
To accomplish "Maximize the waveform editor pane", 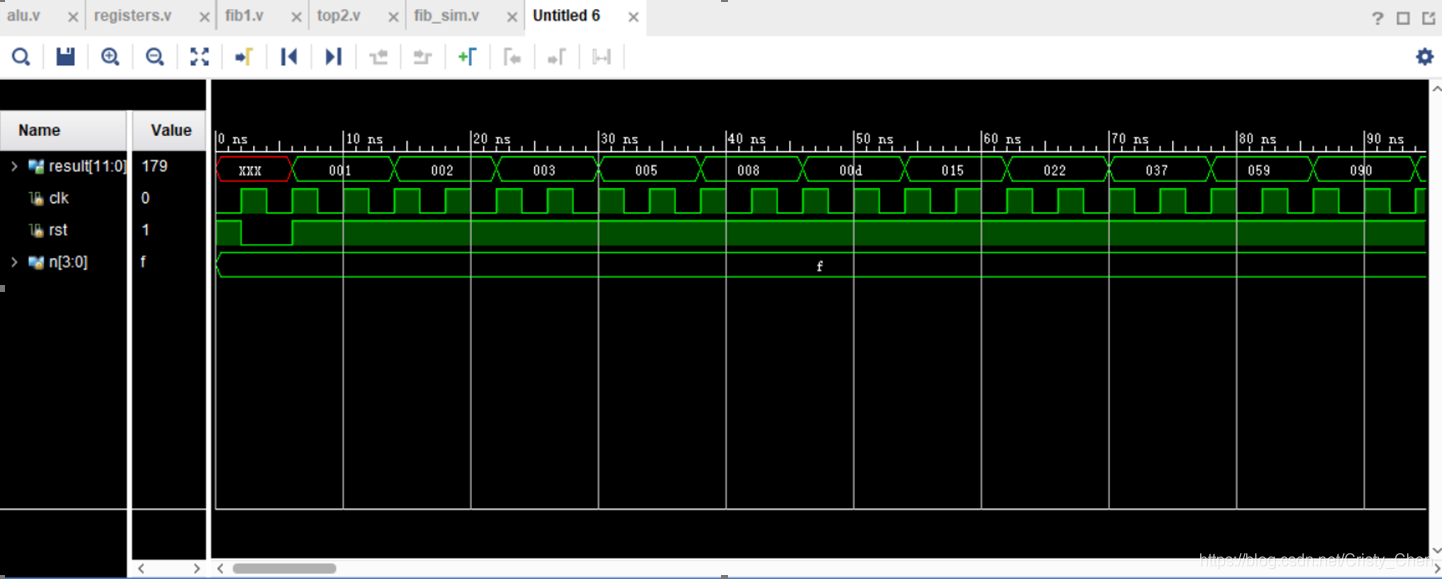I will [1403, 18].
